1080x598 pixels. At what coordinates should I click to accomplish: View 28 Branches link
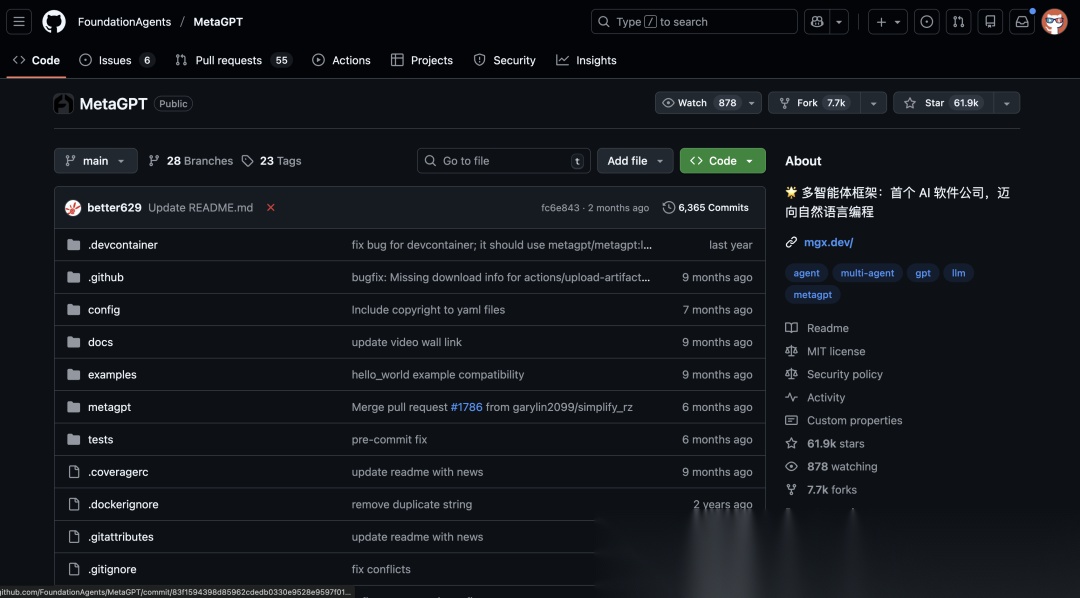point(191,161)
